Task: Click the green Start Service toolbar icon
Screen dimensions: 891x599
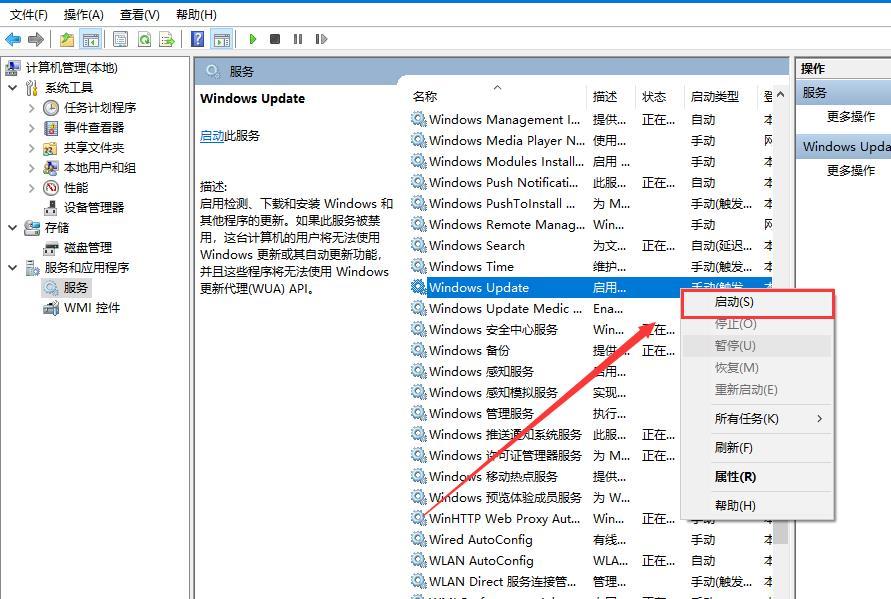Action: (x=252, y=38)
